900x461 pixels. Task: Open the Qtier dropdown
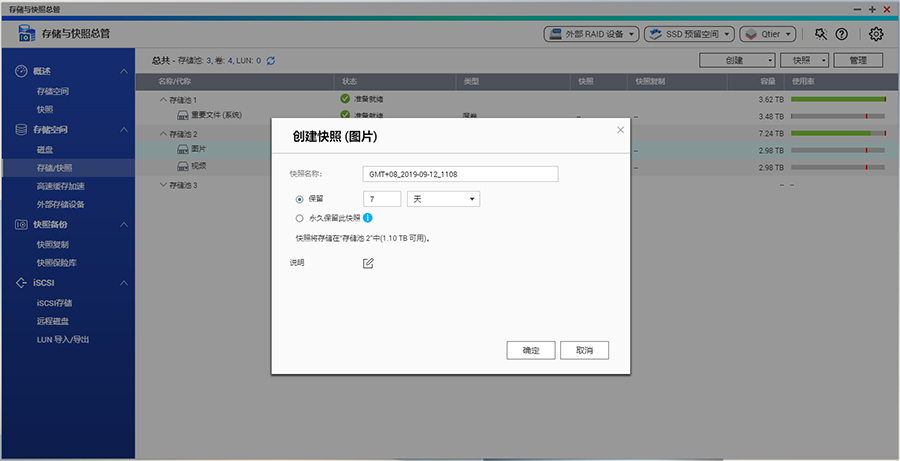point(768,34)
